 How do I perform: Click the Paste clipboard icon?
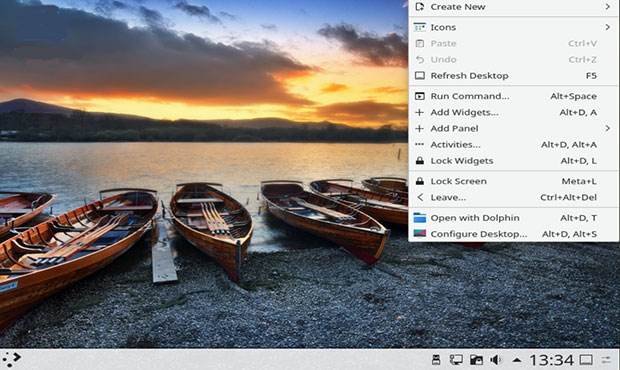click(420, 43)
